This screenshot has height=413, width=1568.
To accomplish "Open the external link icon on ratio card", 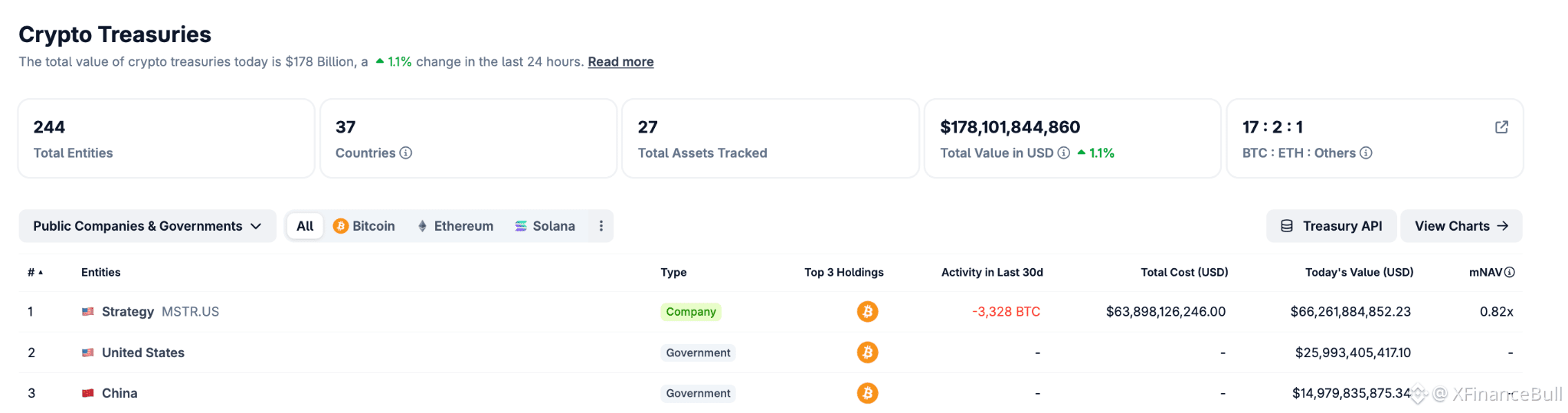I will [x=1501, y=127].
